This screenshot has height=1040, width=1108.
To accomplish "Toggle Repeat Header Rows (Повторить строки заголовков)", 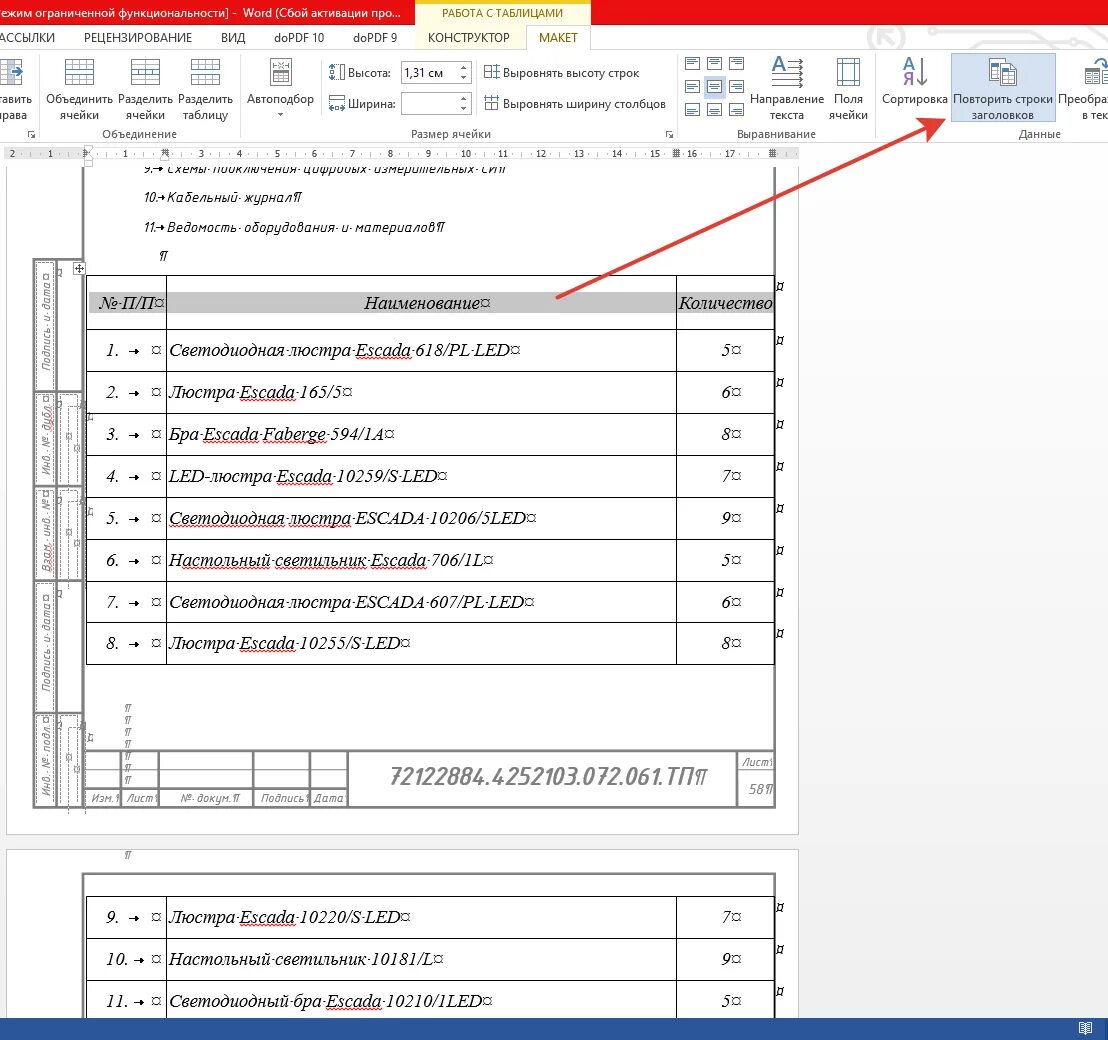I will point(1003,88).
